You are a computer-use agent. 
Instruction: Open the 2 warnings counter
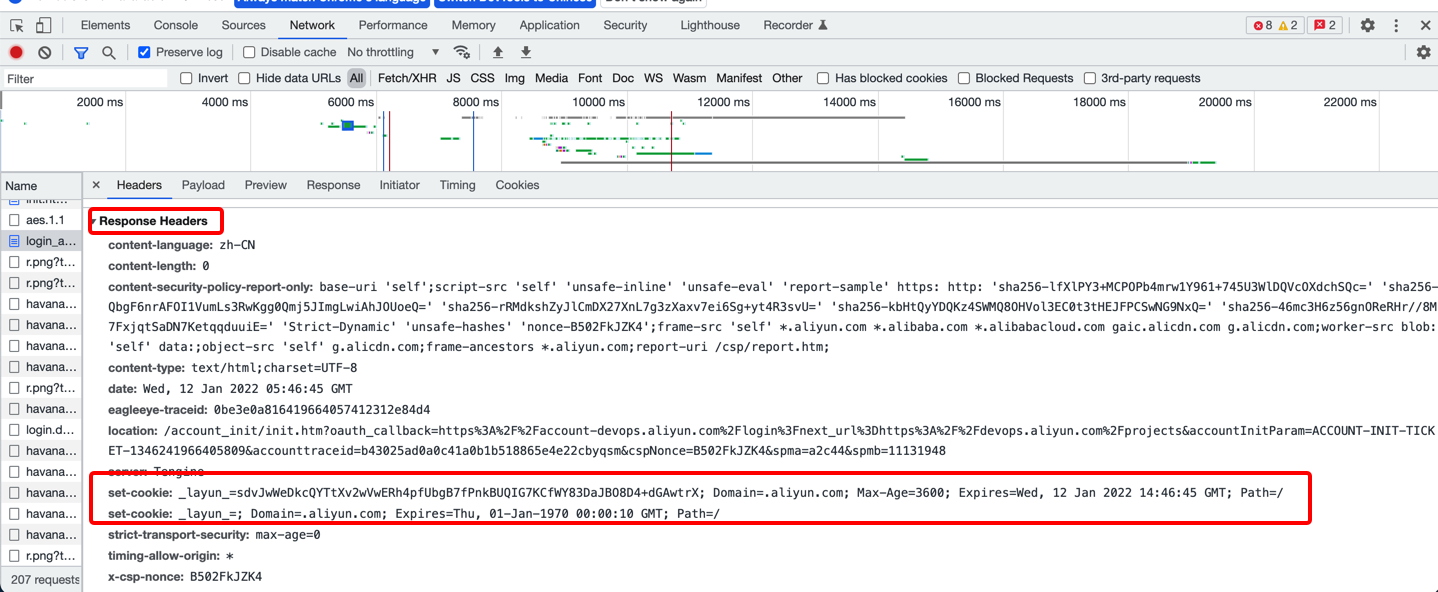[x=1288, y=25]
